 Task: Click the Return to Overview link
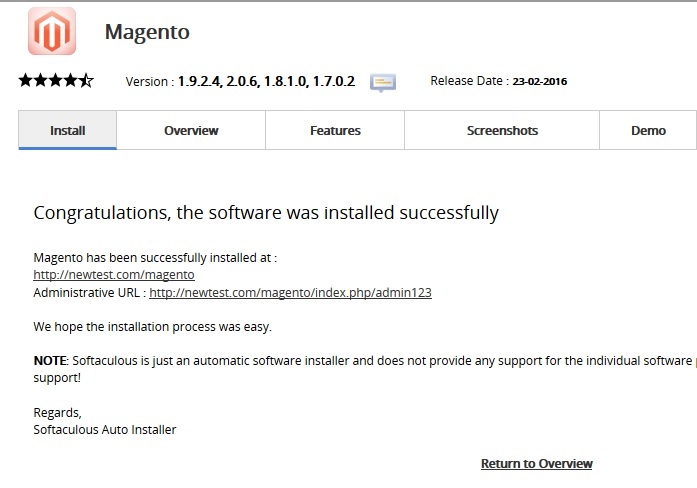(536, 464)
